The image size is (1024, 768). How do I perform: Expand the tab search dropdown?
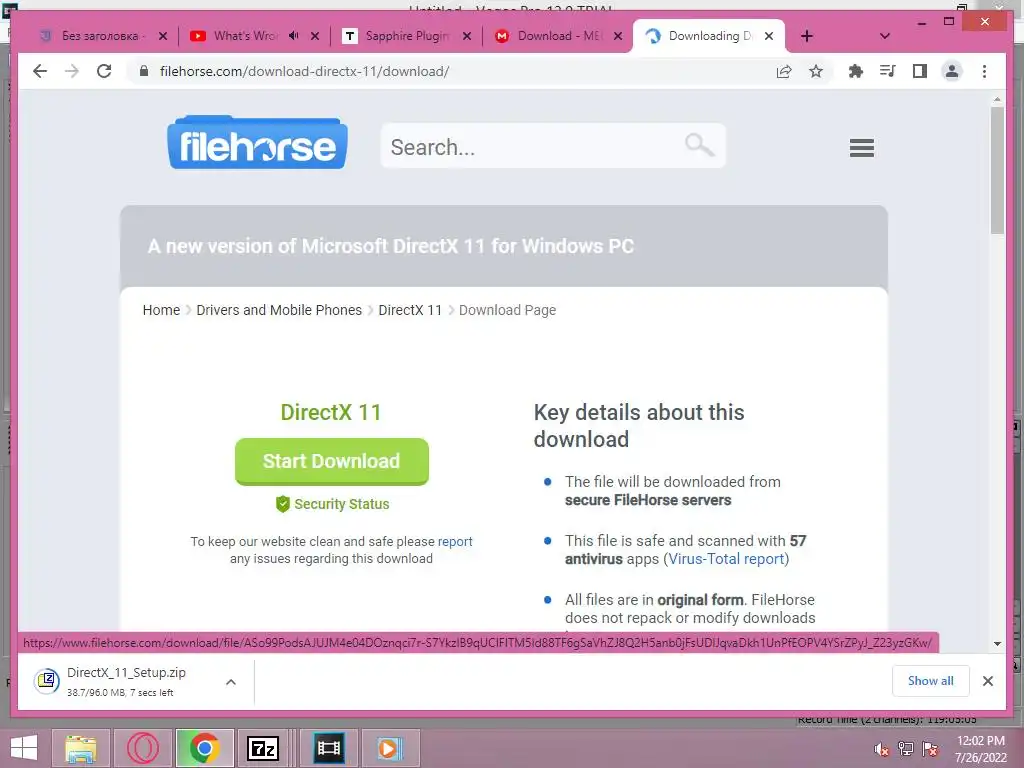pos(885,36)
